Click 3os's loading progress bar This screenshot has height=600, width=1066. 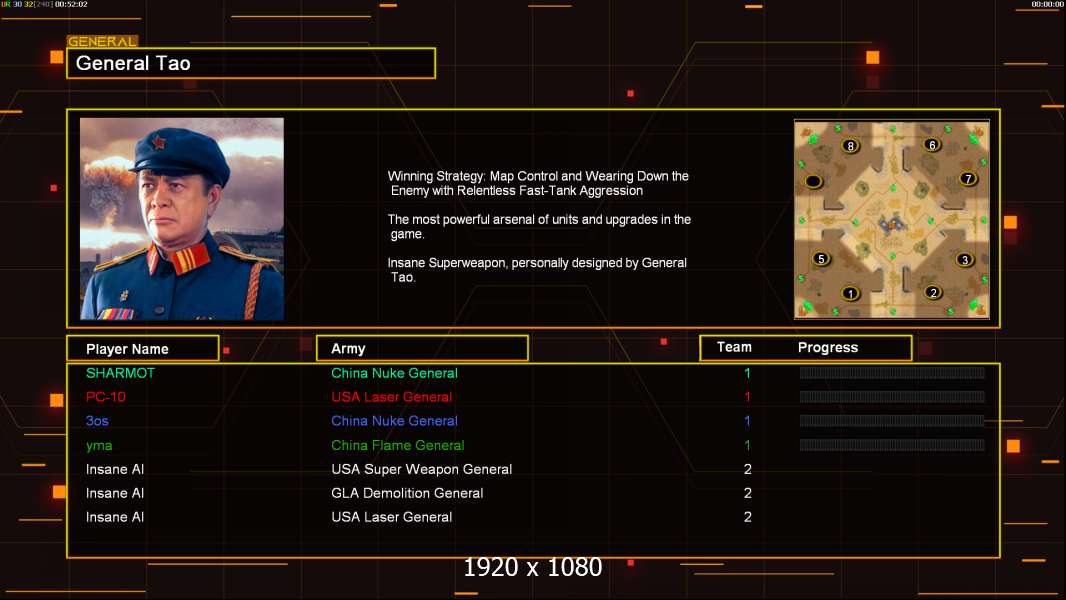pyautogui.click(x=892, y=421)
